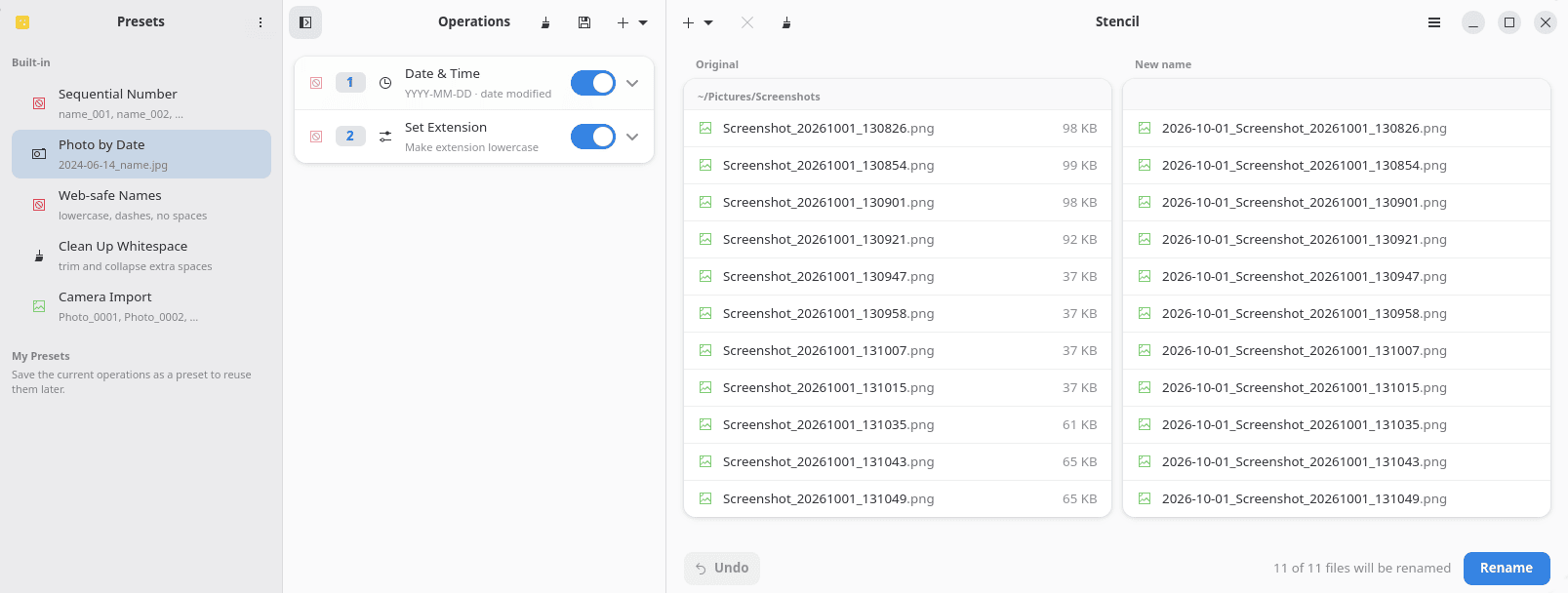
Task: Select the Screenshot_20261001_130921.png original row
Action: pyautogui.click(x=898, y=240)
